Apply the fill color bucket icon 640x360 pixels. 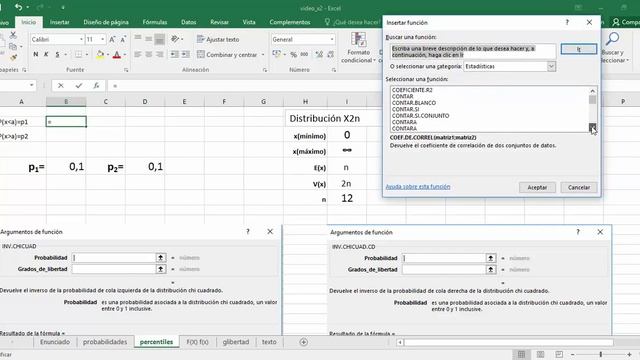pos(100,54)
